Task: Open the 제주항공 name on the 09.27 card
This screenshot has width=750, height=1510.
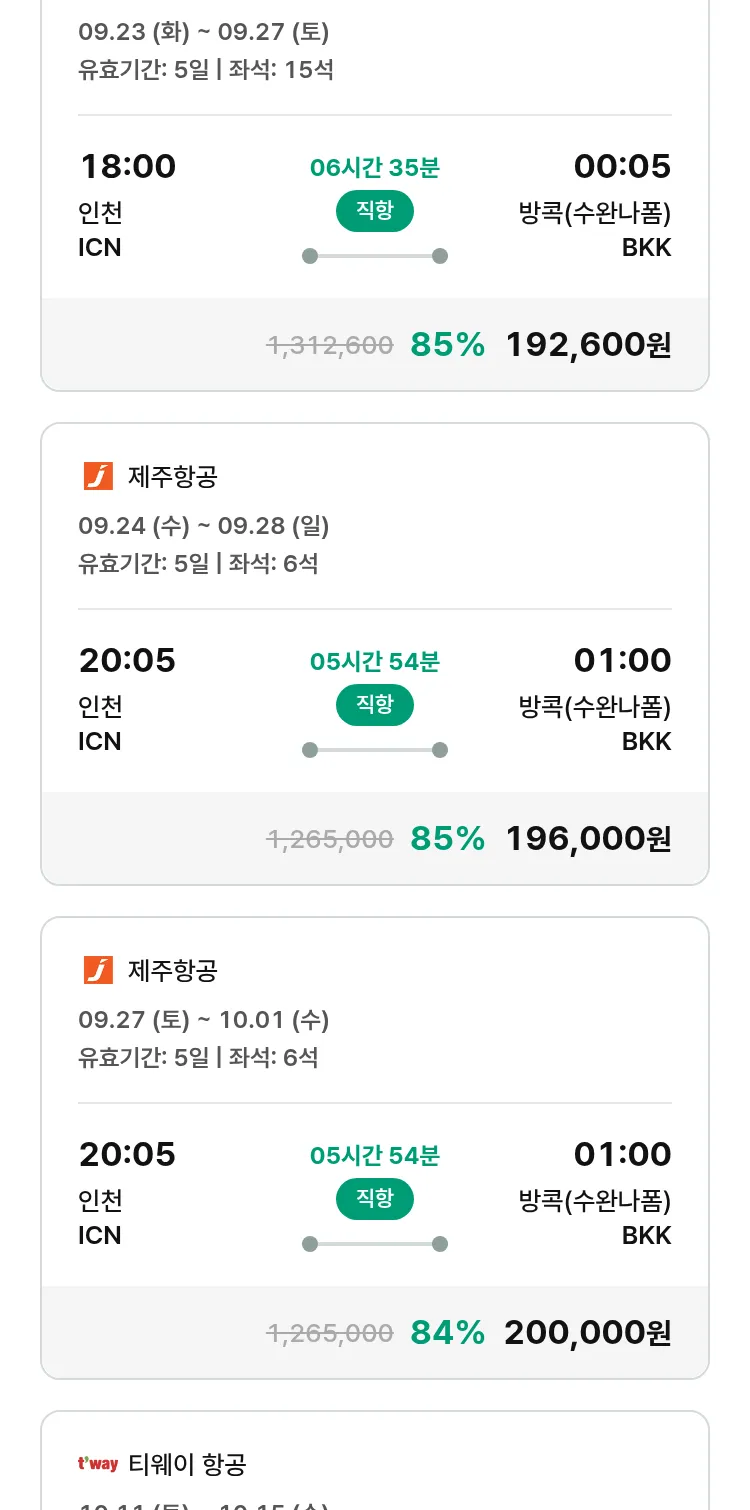Action: [173, 971]
